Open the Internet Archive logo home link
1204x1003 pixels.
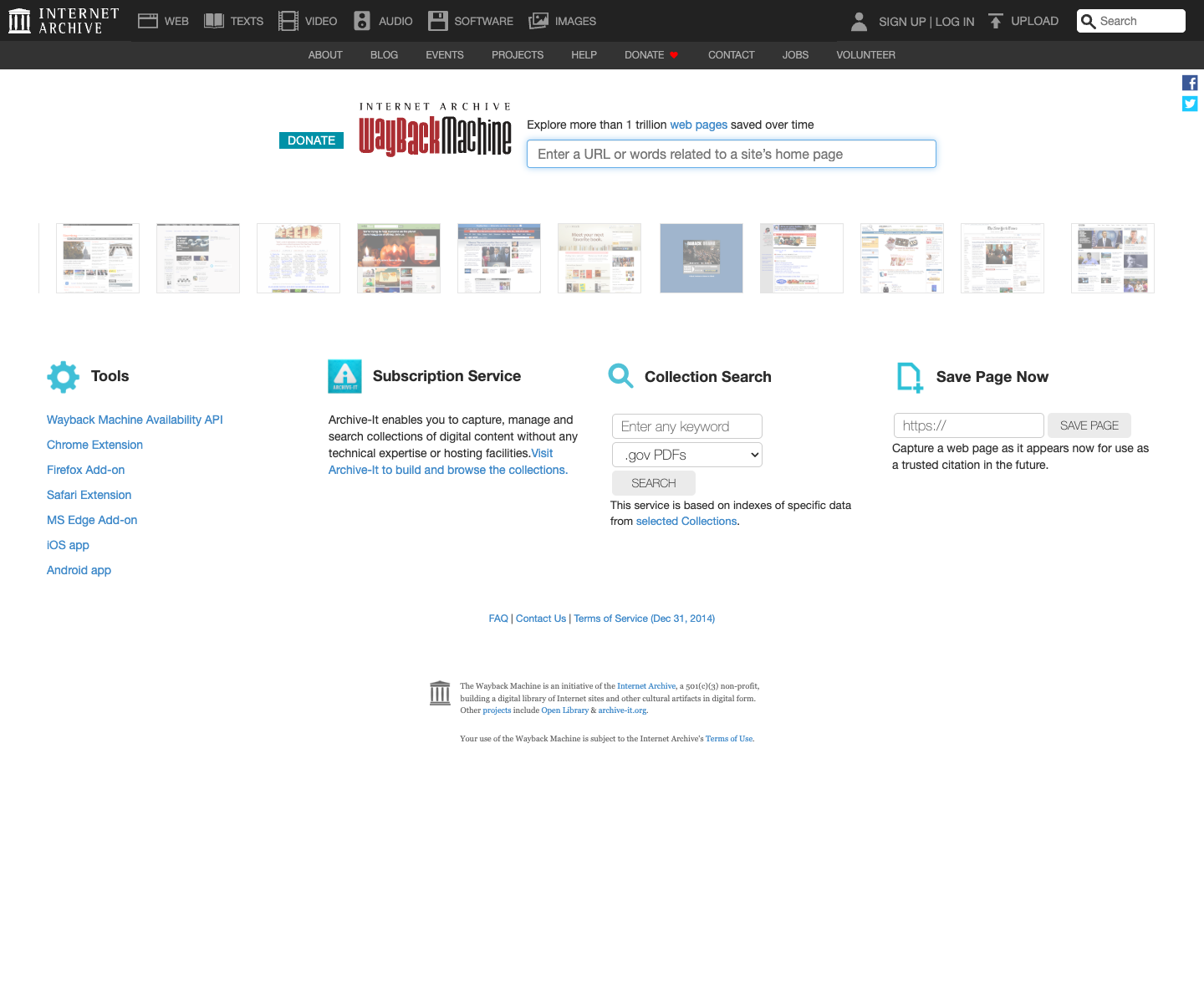(x=64, y=21)
